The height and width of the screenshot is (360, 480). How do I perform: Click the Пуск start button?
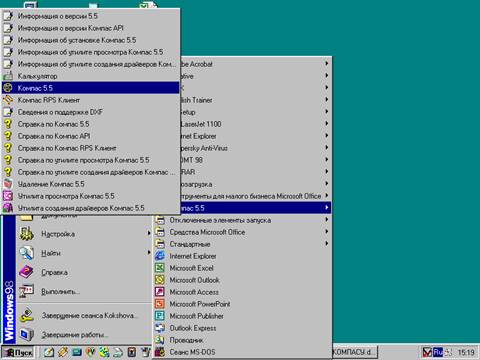(x=18, y=352)
